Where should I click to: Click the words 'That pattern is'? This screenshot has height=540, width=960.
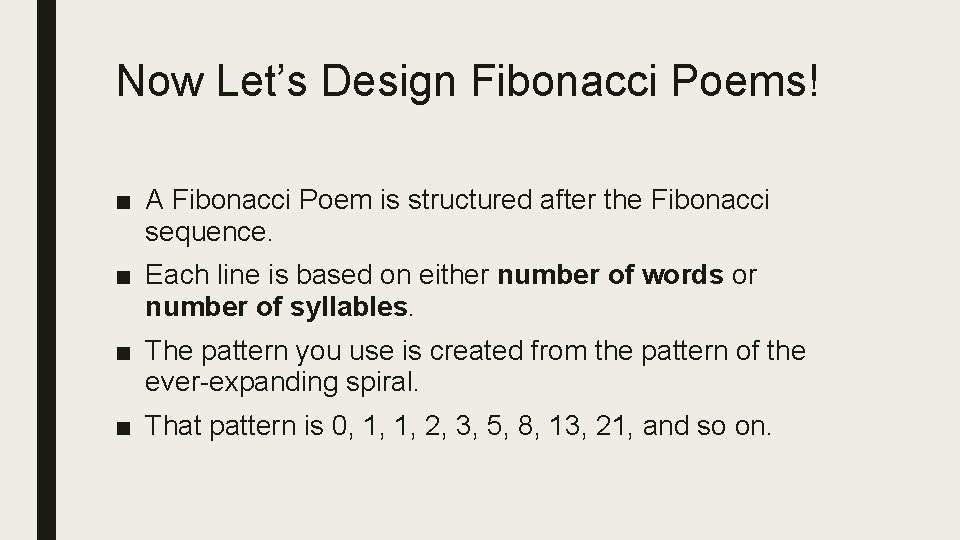tap(234, 426)
